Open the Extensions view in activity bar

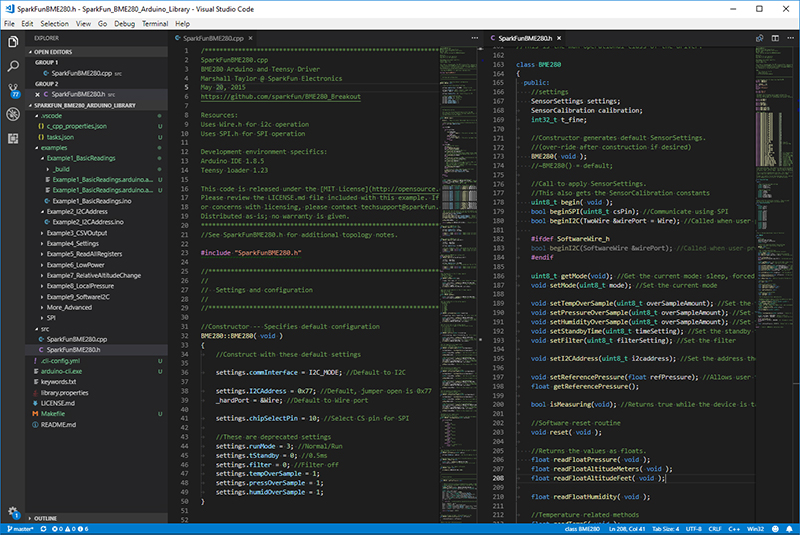(x=13, y=137)
